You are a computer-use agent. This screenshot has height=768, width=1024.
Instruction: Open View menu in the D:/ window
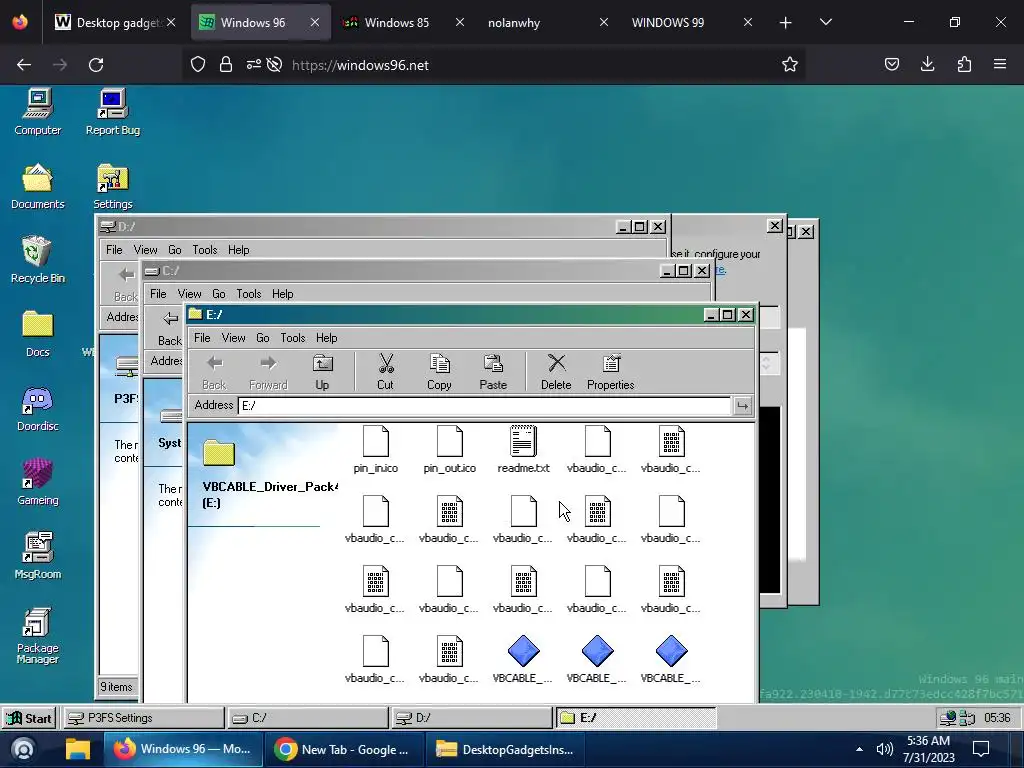pyautogui.click(x=145, y=250)
